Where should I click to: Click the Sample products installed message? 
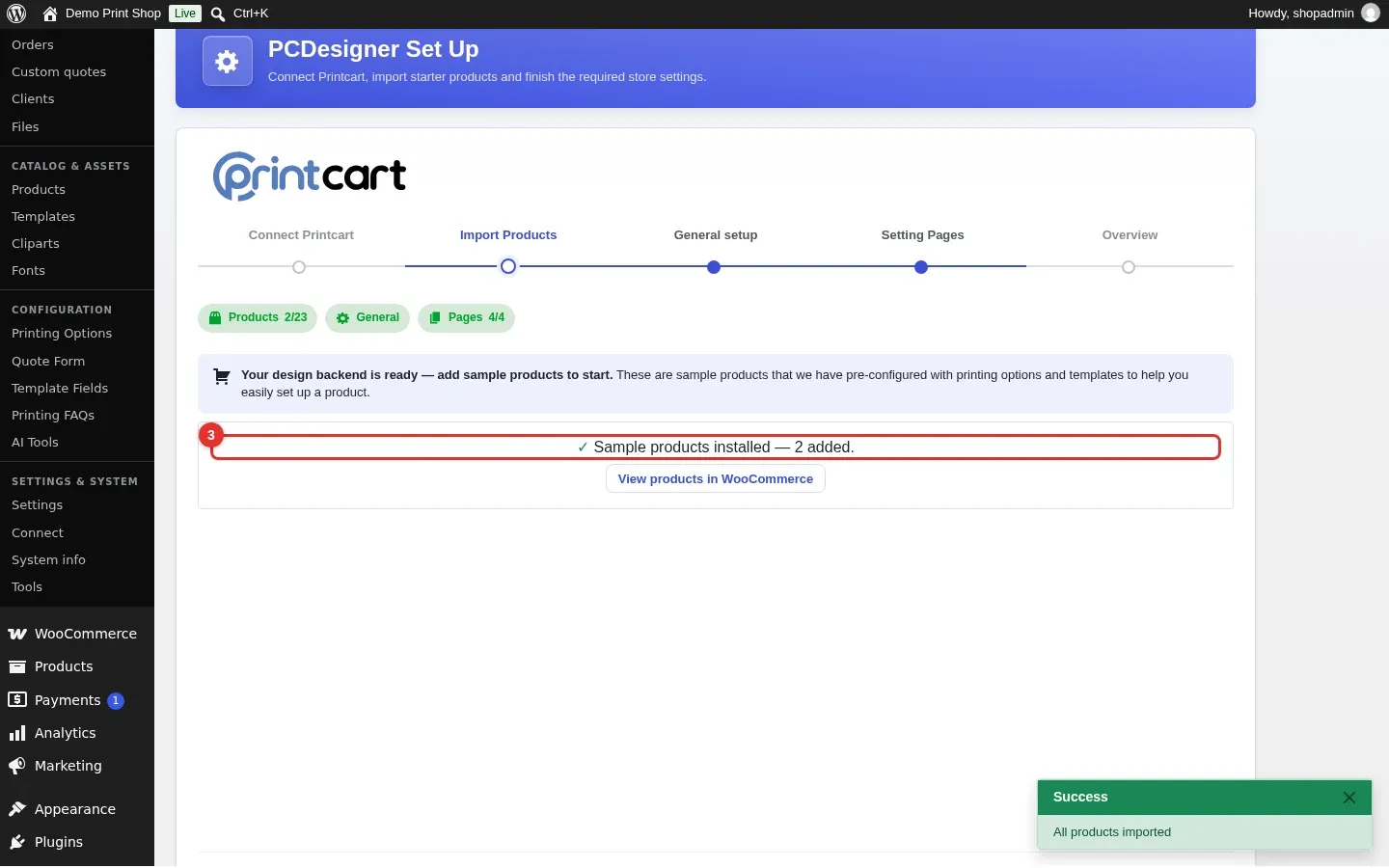pyautogui.click(x=716, y=448)
